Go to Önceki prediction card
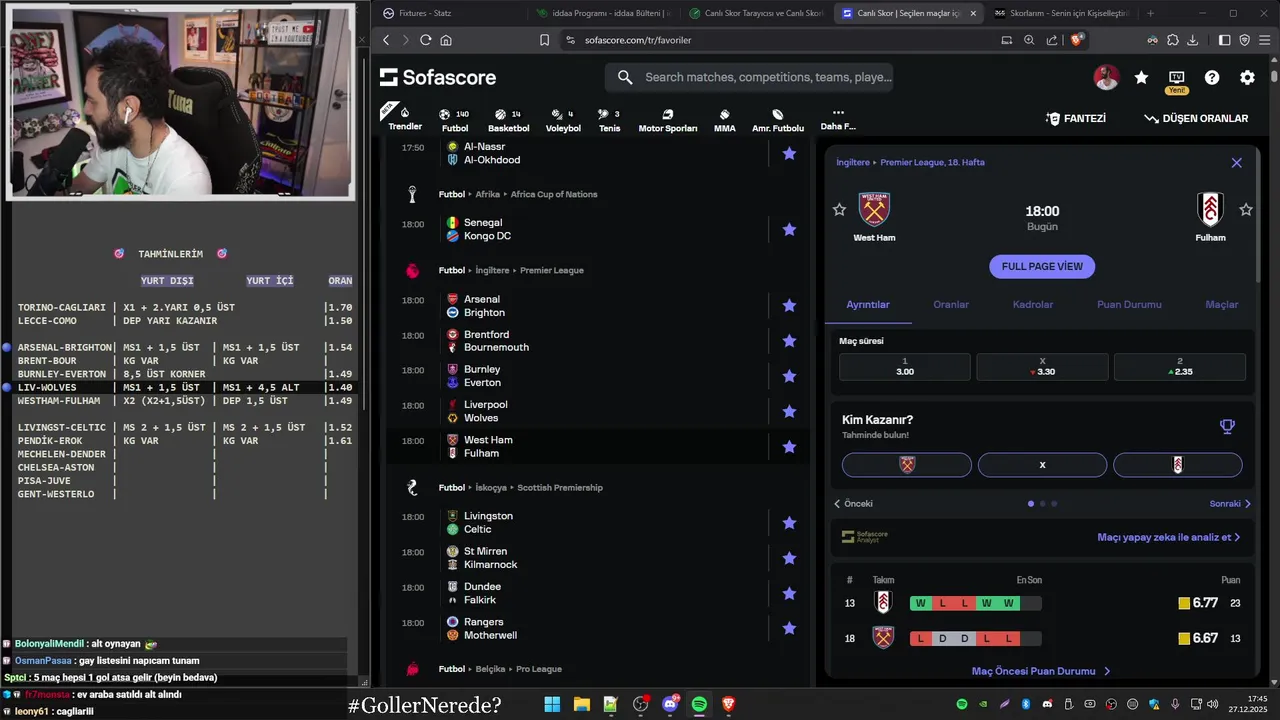The width and height of the screenshot is (1280, 720). (x=853, y=504)
